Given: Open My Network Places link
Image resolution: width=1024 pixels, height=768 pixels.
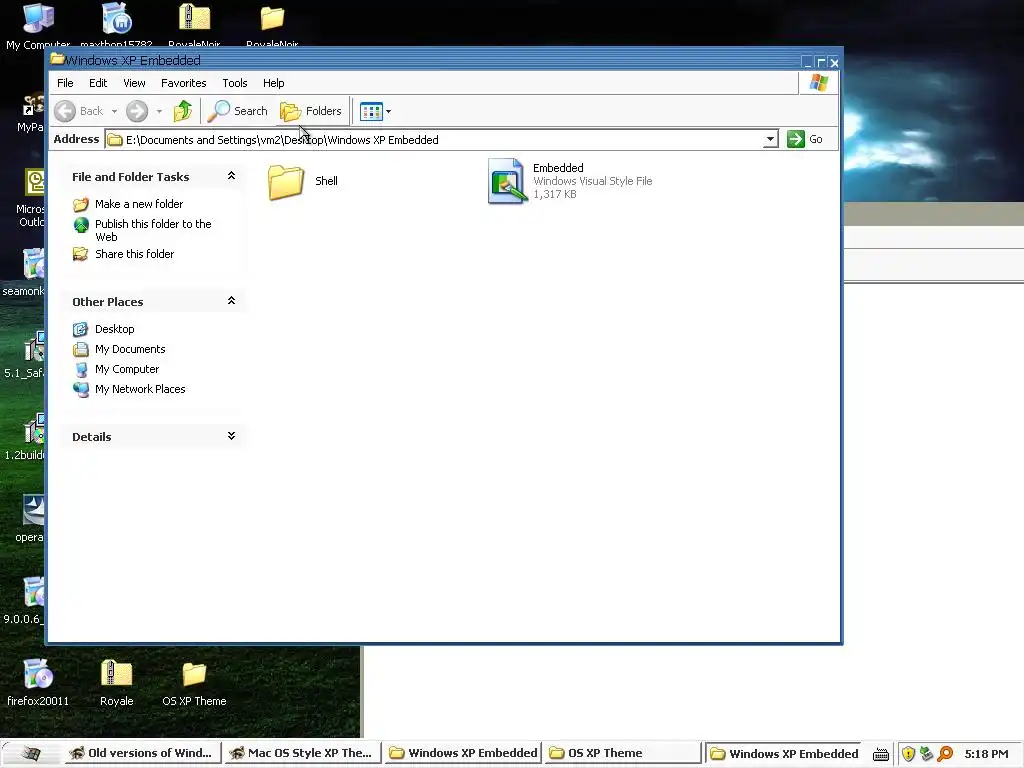Looking at the screenshot, I should pyautogui.click(x=140, y=389).
